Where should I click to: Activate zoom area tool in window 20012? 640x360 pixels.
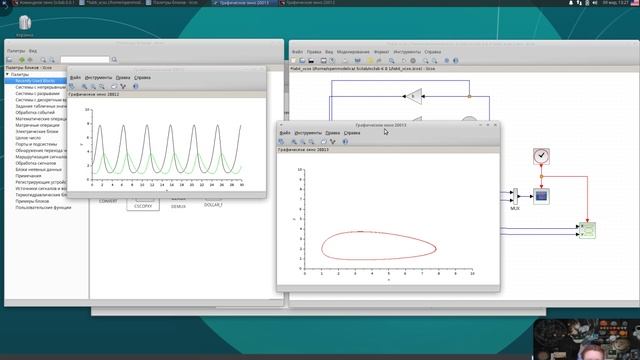(84, 87)
